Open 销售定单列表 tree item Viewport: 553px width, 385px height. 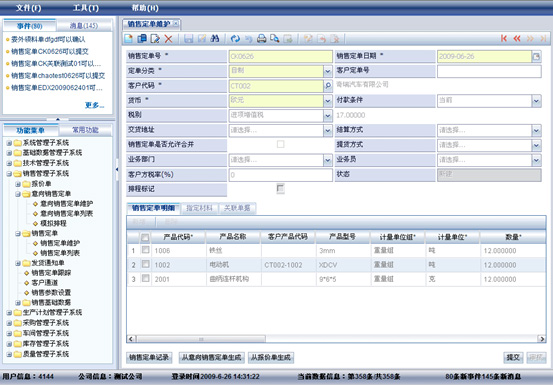click(60, 253)
